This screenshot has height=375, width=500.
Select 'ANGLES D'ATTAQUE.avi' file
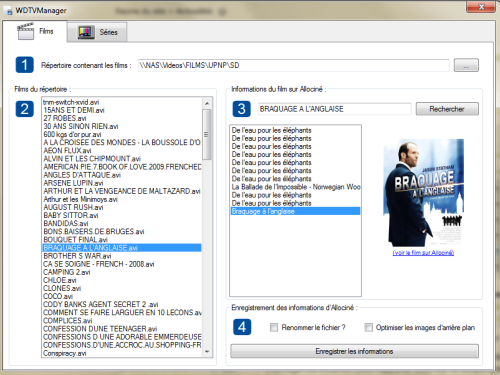(122, 175)
